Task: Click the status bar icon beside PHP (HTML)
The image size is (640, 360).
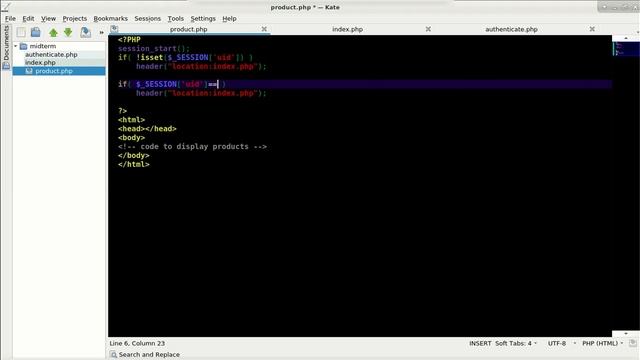Action: click(x=633, y=343)
